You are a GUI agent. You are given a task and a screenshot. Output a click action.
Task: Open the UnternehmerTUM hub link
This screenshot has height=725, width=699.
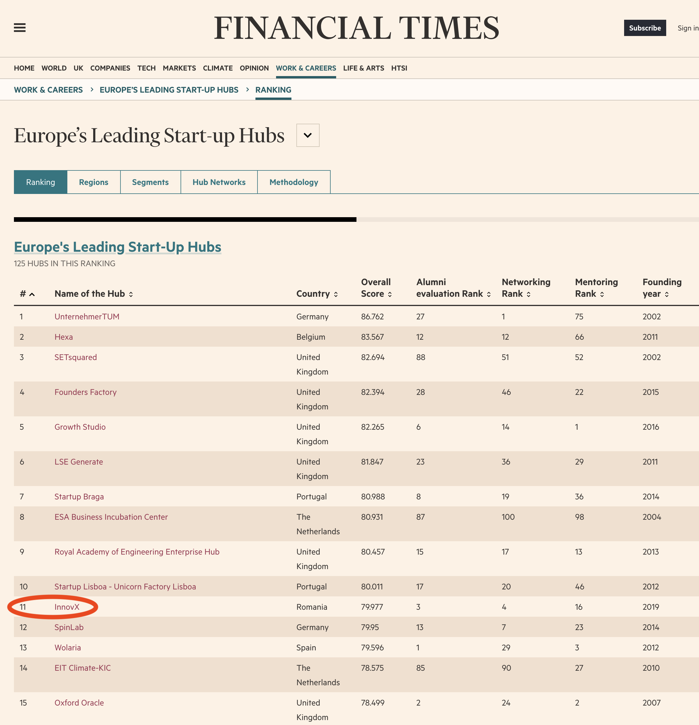[87, 317]
